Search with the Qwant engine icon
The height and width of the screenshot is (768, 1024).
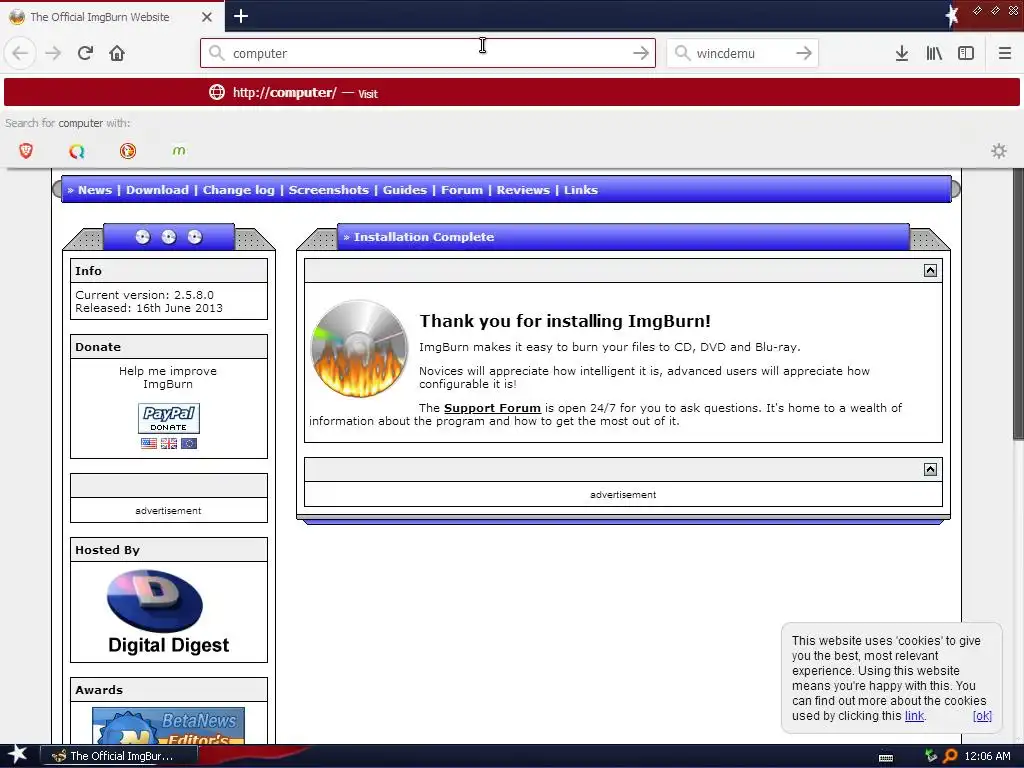[x=77, y=152]
